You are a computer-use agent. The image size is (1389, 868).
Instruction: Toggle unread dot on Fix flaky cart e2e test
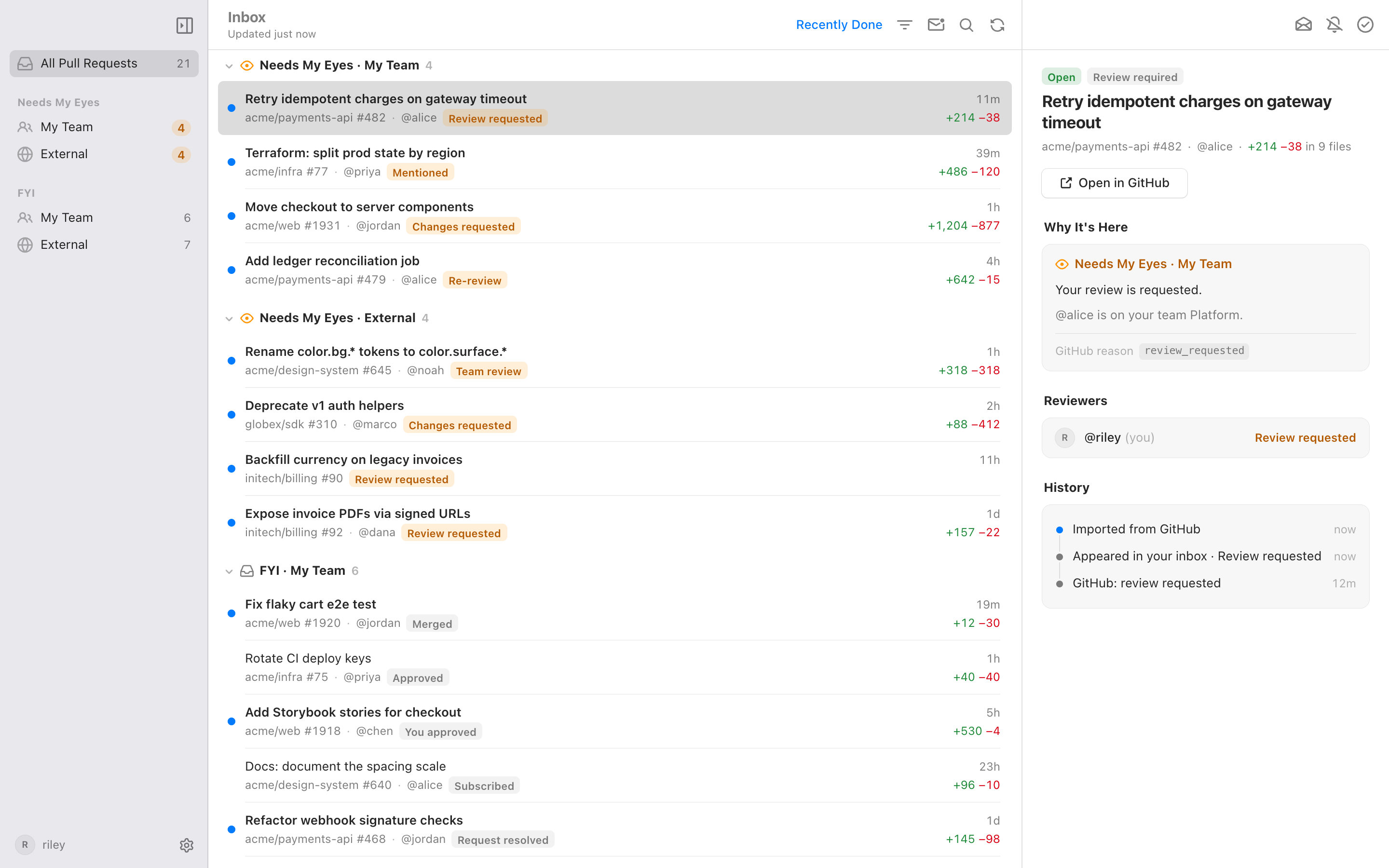[x=231, y=613]
